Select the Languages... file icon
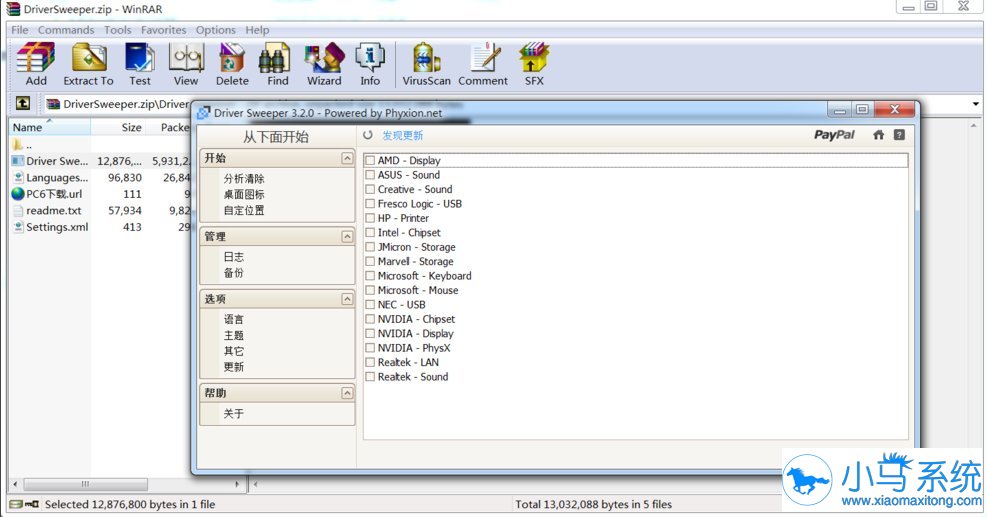 pyautogui.click(x=18, y=178)
